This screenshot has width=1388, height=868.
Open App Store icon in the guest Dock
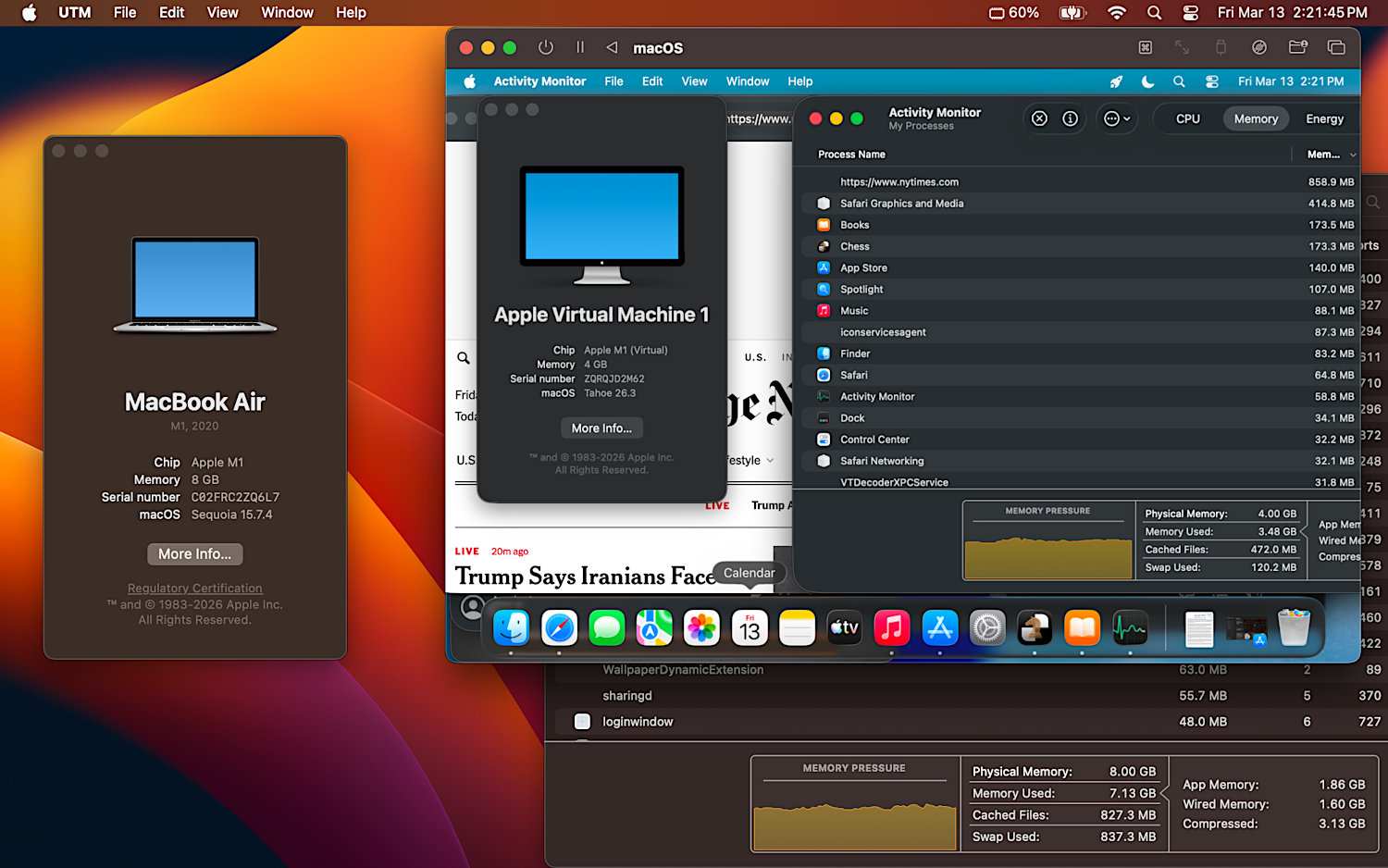(x=939, y=628)
